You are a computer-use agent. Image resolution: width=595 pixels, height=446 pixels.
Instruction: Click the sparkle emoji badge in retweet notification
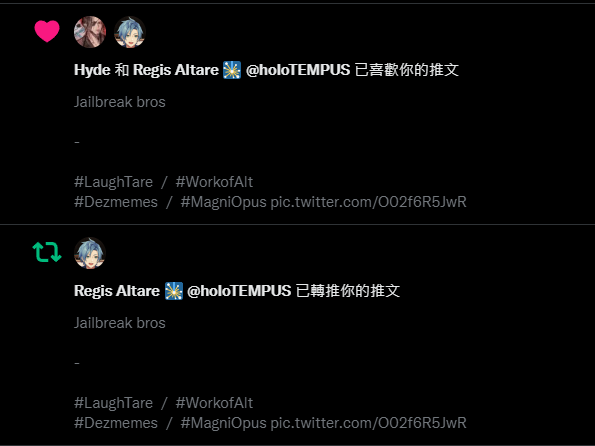point(174,291)
